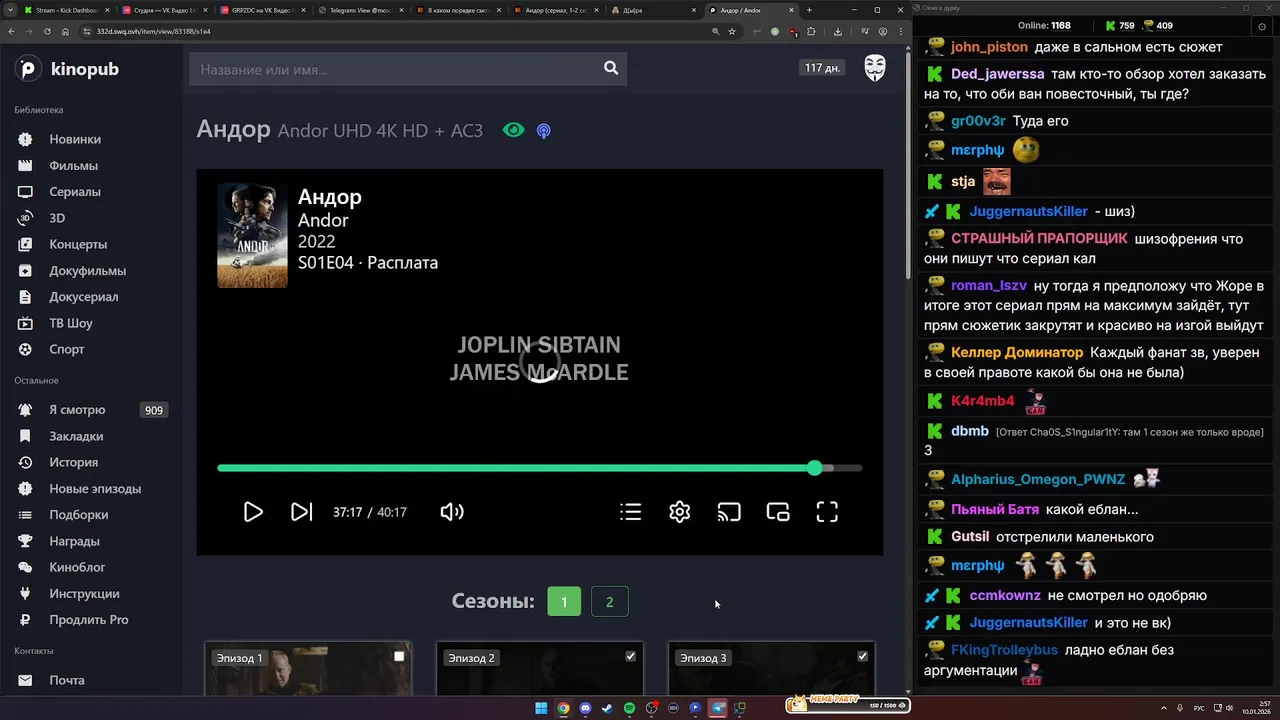Open the episode playlist list icon
This screenshot has width=1280, height=720.
tap(630, 512)
